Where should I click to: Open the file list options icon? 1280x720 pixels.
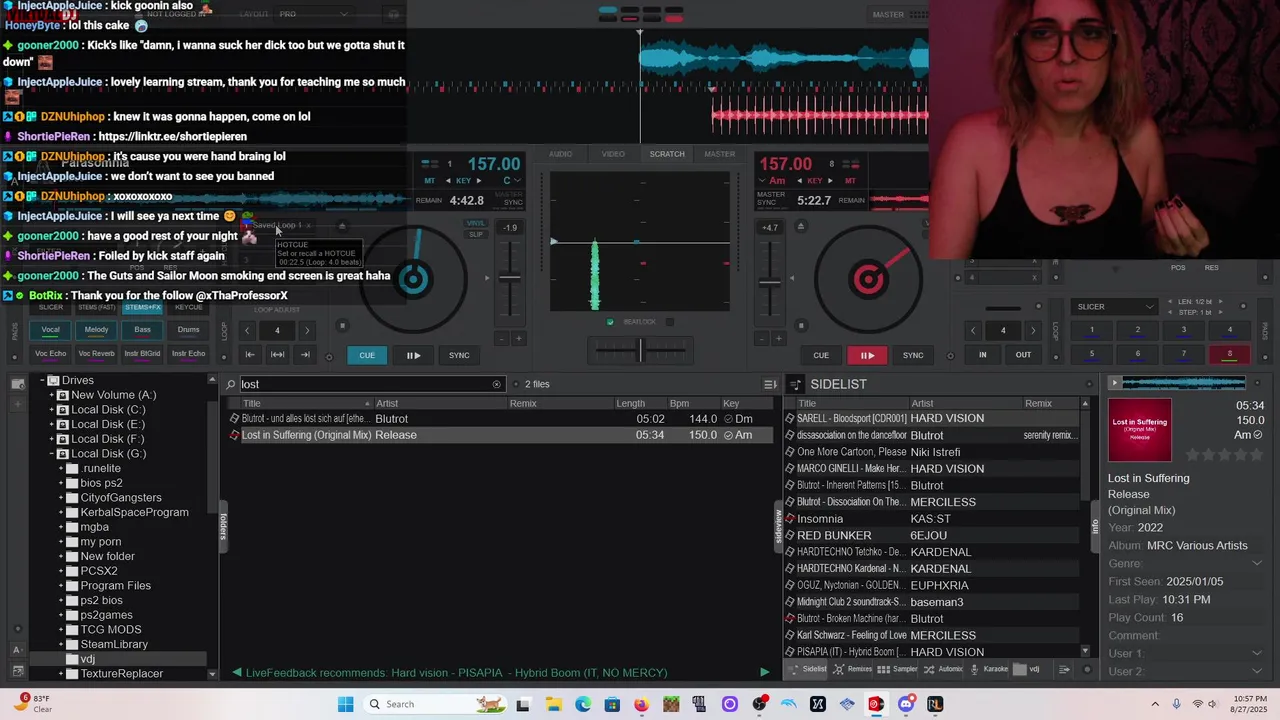[770, 384]
